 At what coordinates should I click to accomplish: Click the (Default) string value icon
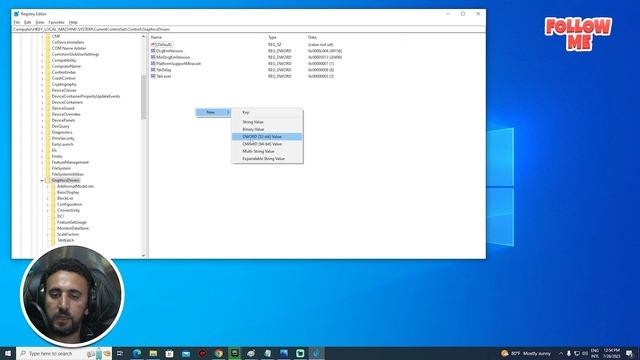(153, 44)
